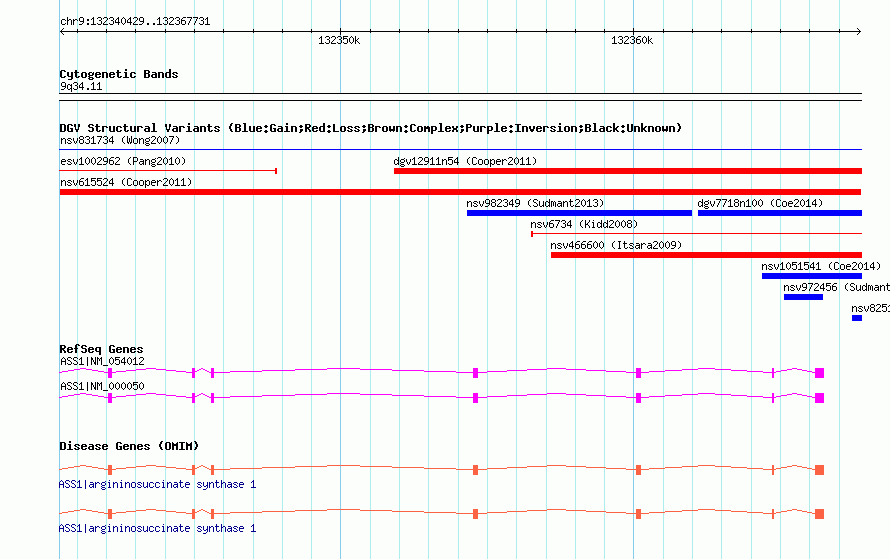Click the short blue nsv972456 gain bar
This screenshot has width=890, height=559.
(803, 297)
